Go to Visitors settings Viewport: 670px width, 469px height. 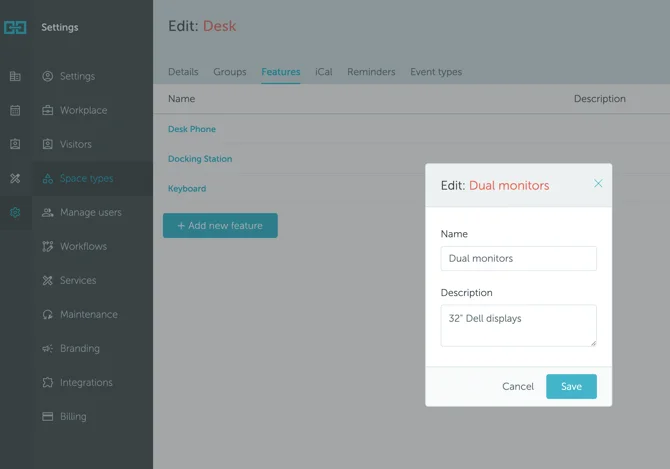(x=75, y=144)
